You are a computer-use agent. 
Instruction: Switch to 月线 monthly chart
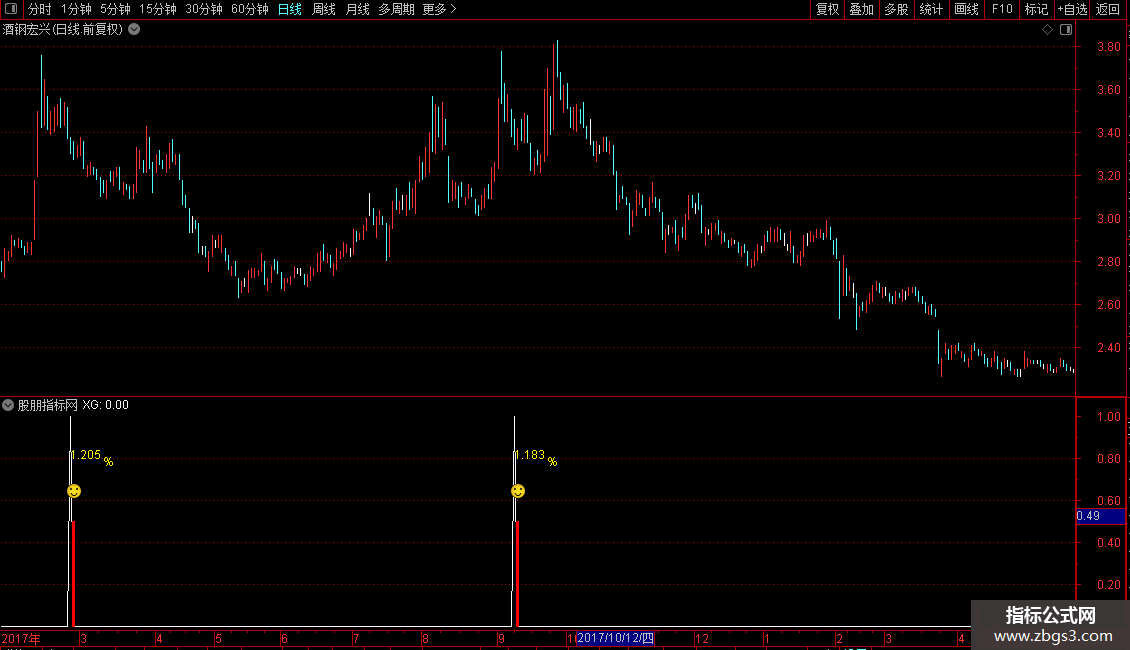pyautogui.click(x=357, y=9)
